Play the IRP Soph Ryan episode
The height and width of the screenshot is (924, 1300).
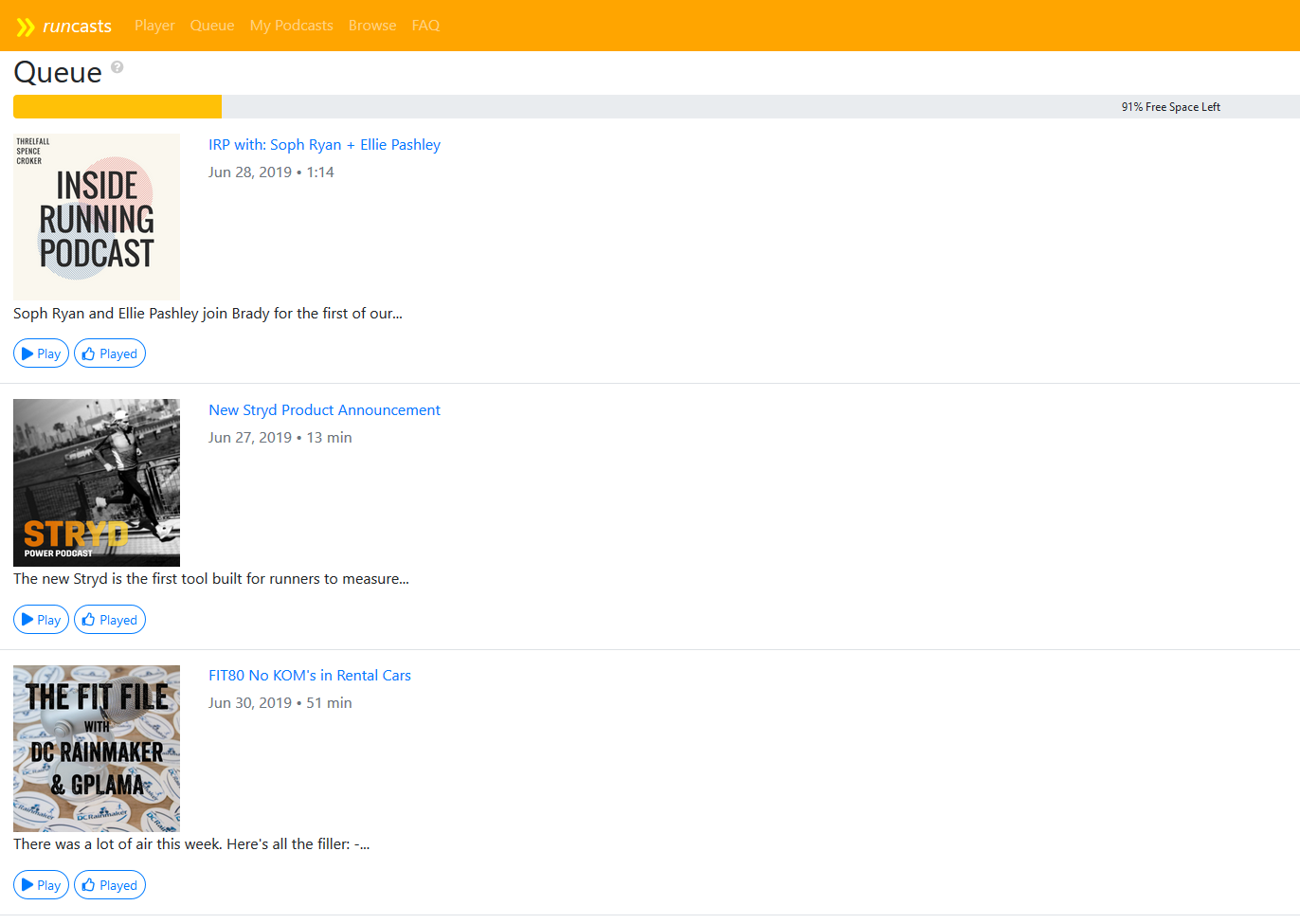click(41, 353)
